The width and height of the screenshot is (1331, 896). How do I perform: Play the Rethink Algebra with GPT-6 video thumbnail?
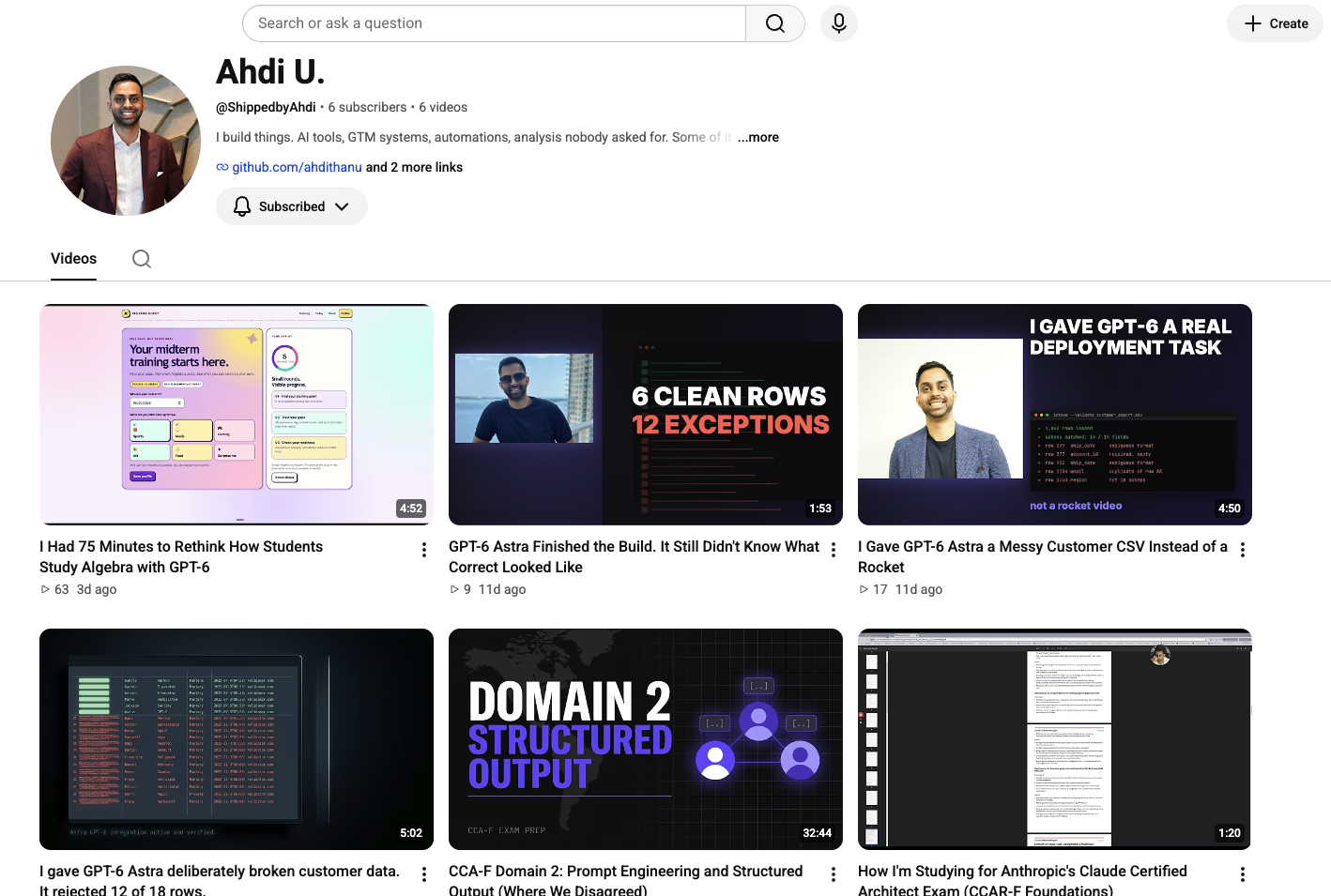[237, 415]
